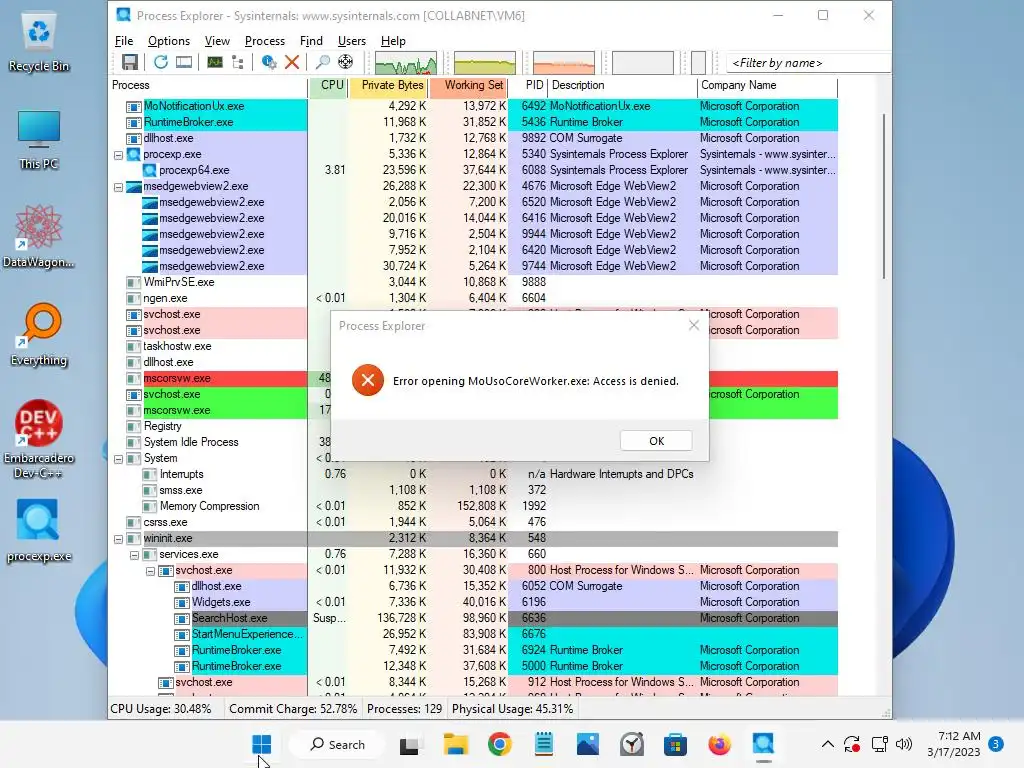The image size is (1024, 768).
Task: Open the This PC desktop icon
Action: coord(39,140)
